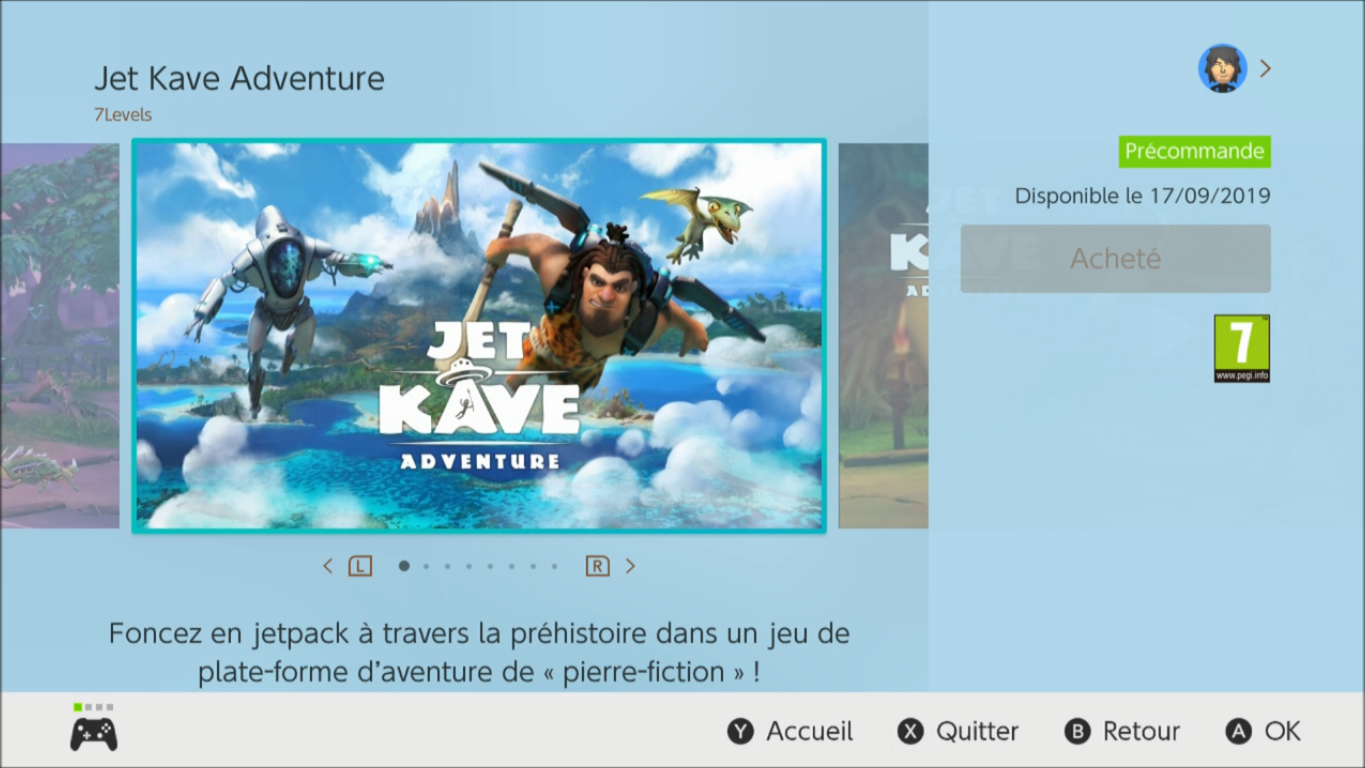Select the next screenshot thumbnail on right

[883, 336]
